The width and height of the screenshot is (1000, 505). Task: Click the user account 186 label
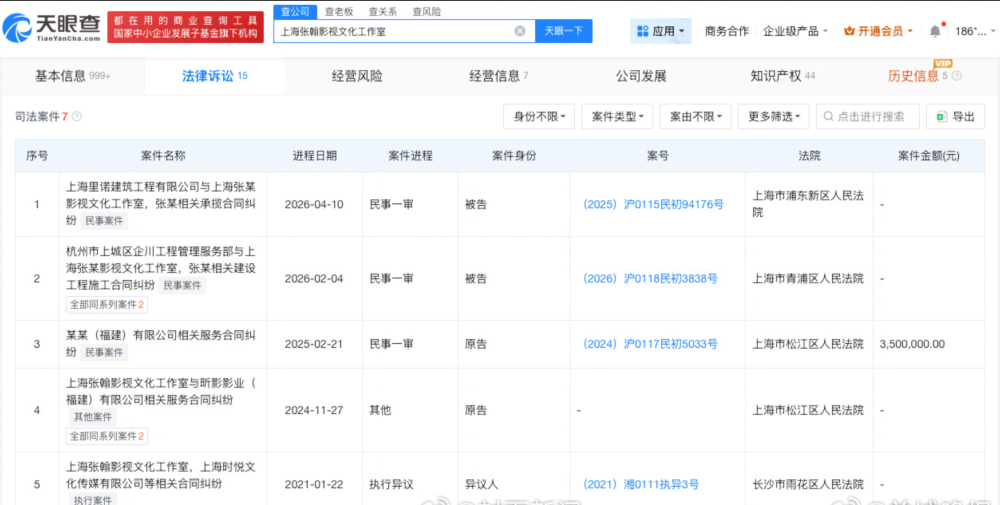(971, 31)
